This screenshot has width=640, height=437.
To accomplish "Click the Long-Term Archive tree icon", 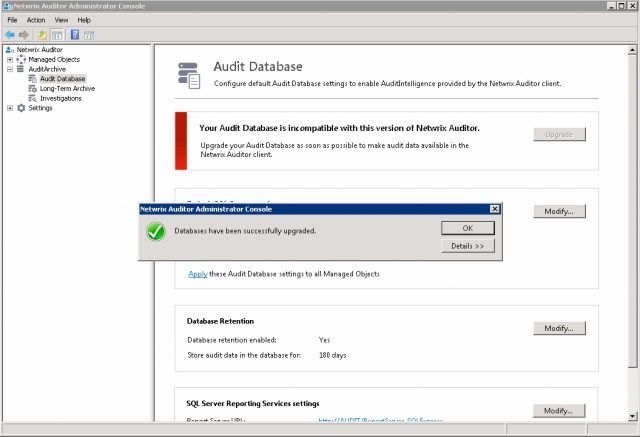I will (x=32, y=89).
